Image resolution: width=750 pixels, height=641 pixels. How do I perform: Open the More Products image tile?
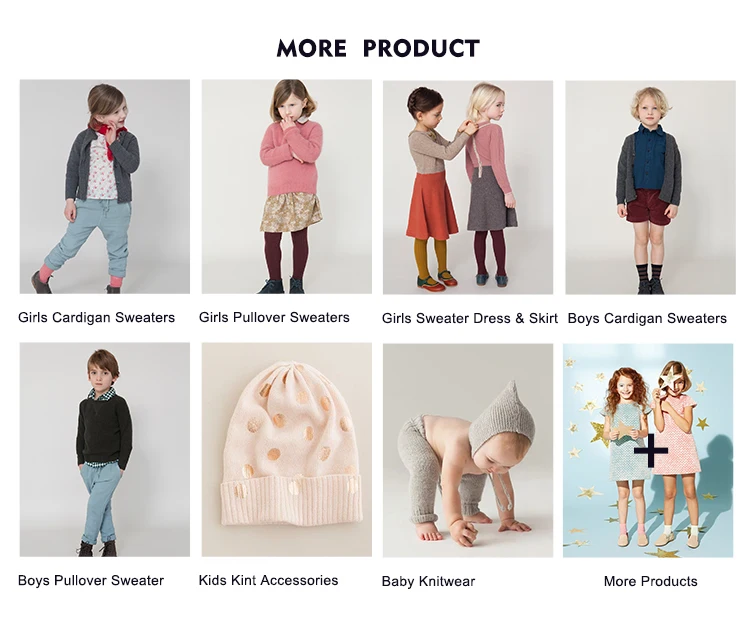click(648, 451)
